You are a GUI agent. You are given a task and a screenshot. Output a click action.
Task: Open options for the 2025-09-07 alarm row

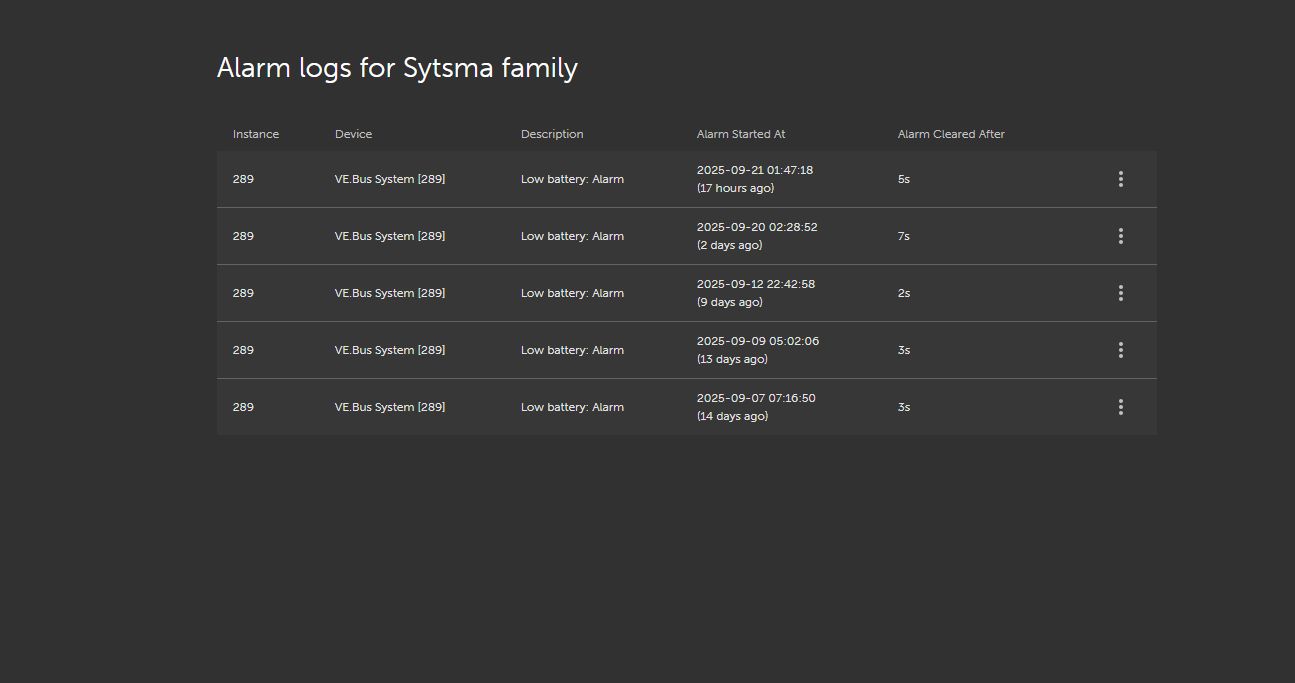[1120, 407]
